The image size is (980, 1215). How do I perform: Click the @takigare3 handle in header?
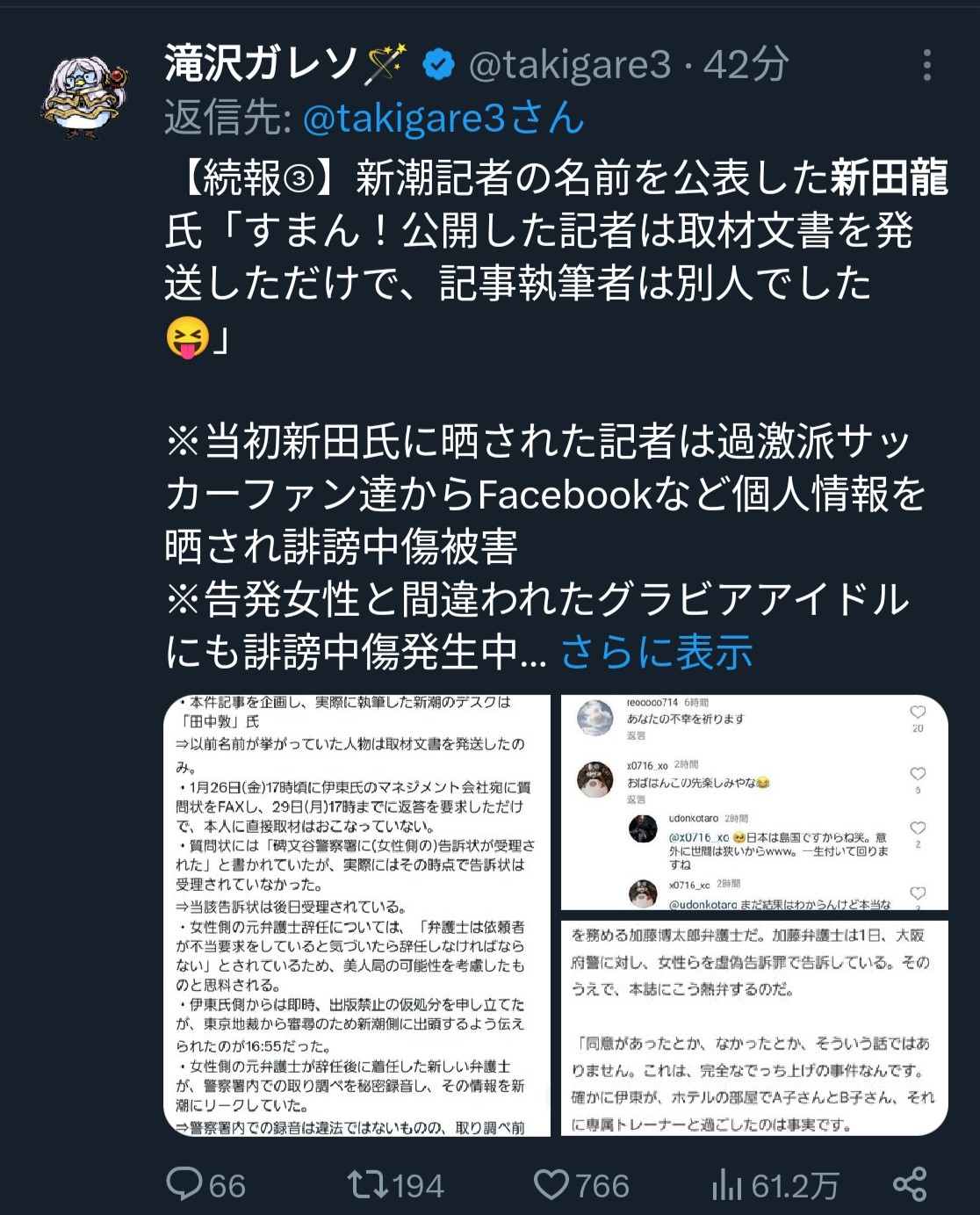(570, 65)
